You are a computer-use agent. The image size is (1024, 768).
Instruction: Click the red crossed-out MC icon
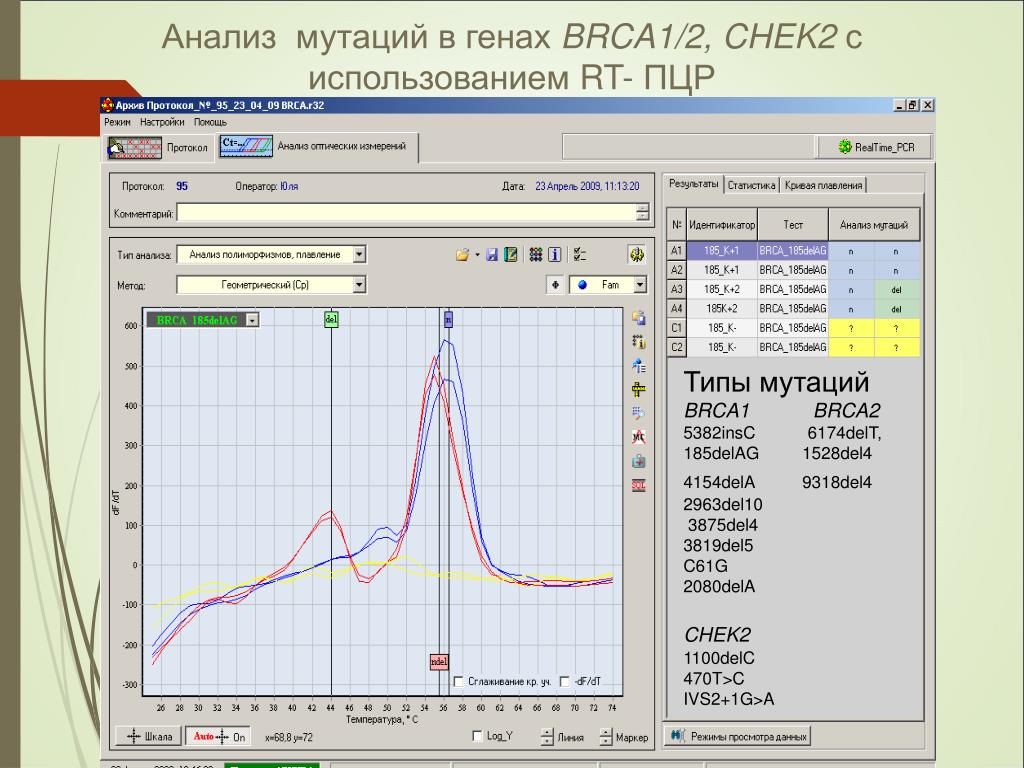[639, 437]
